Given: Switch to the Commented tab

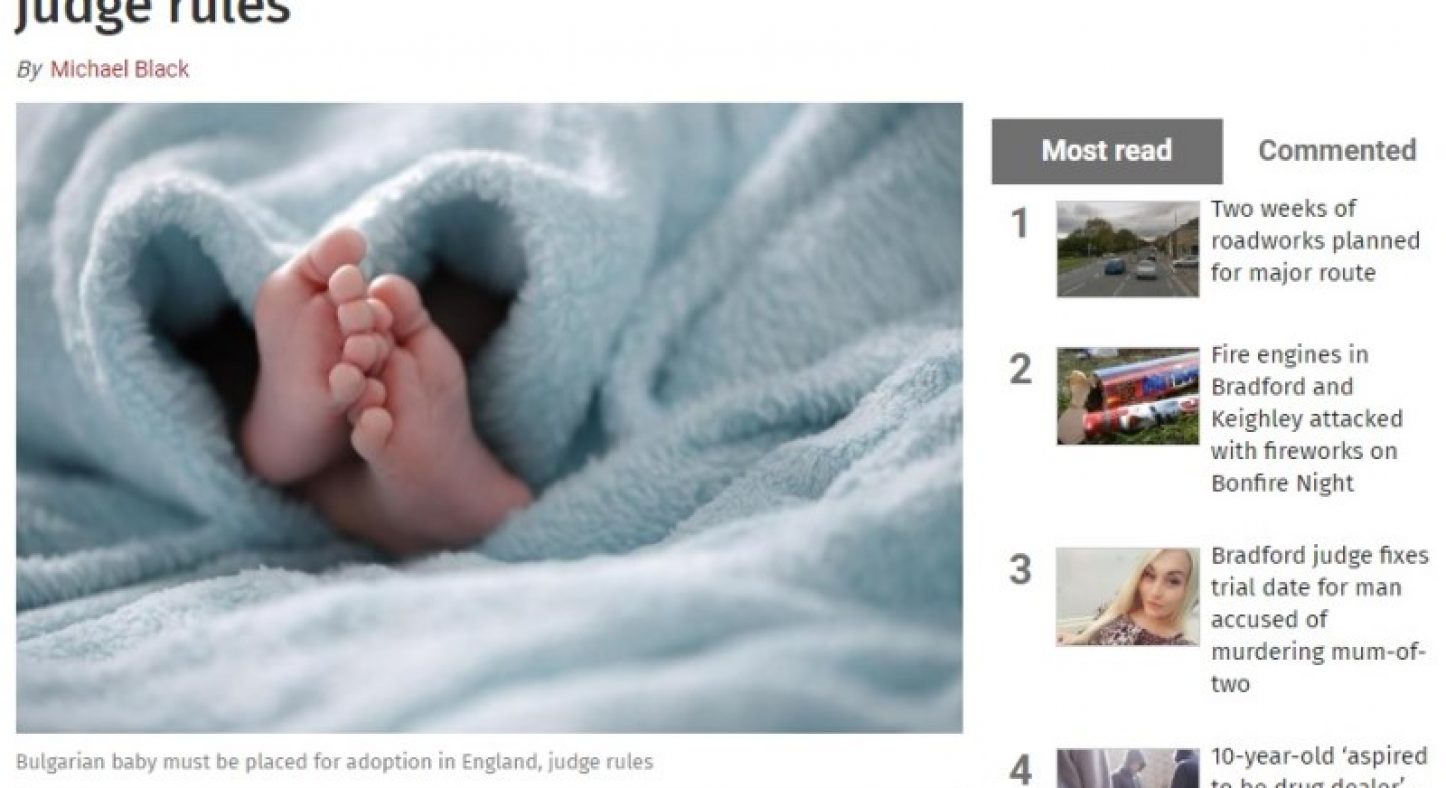Looking at the screenshot, I should tap(1336, 151).
